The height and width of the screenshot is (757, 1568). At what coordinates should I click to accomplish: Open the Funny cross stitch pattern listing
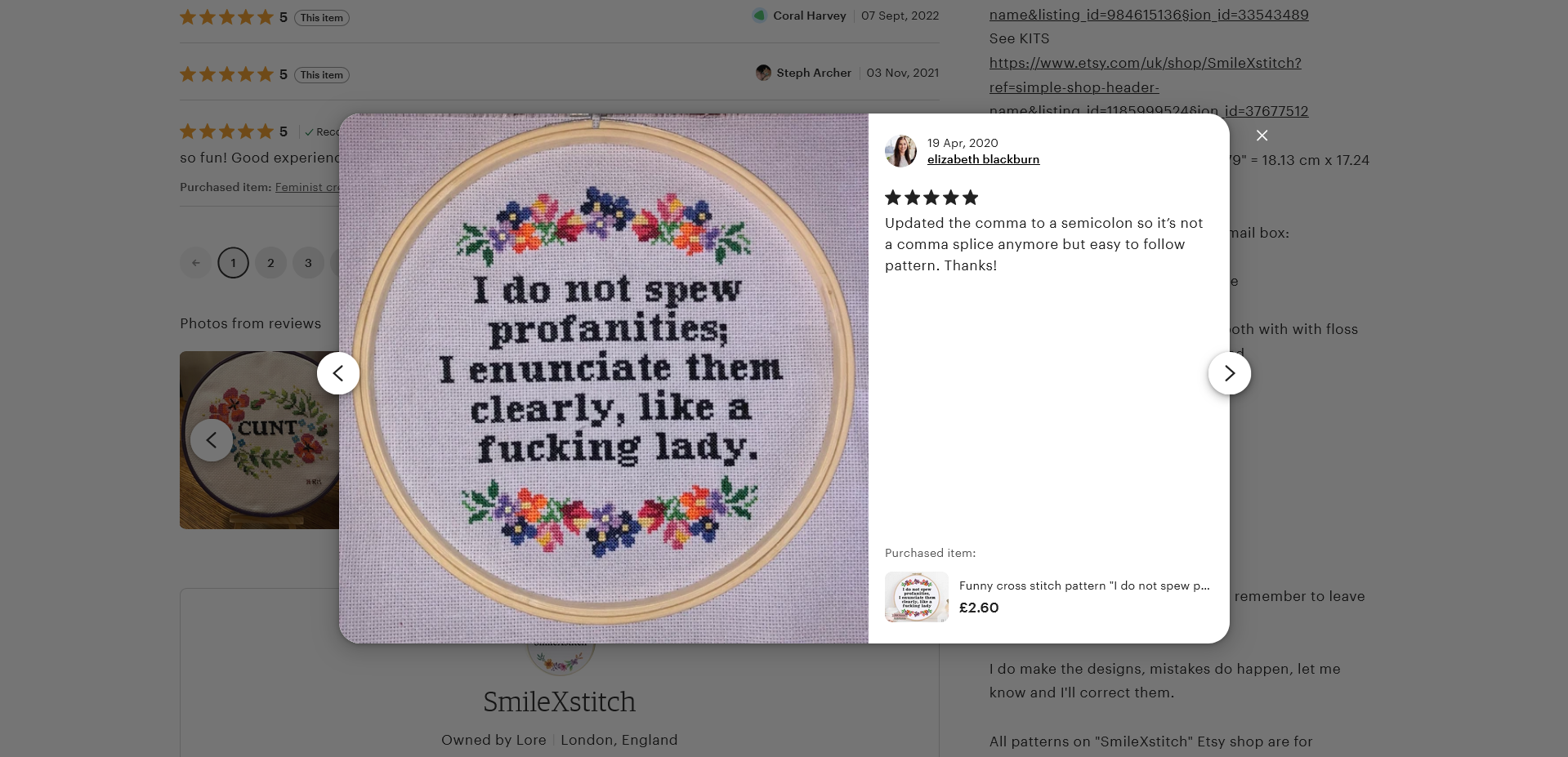pos(1083,586)
